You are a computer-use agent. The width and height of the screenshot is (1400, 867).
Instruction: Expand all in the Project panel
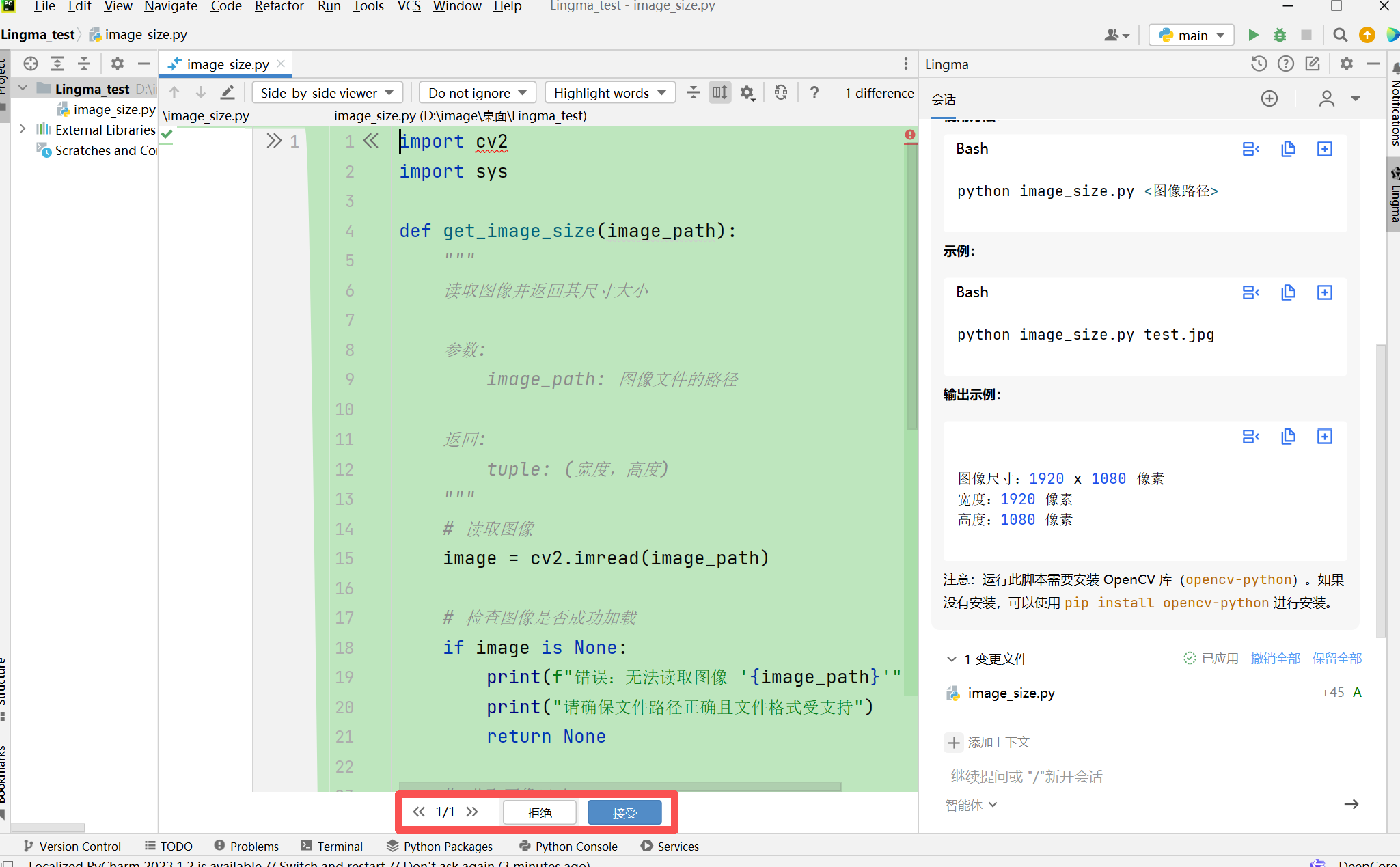57,64
